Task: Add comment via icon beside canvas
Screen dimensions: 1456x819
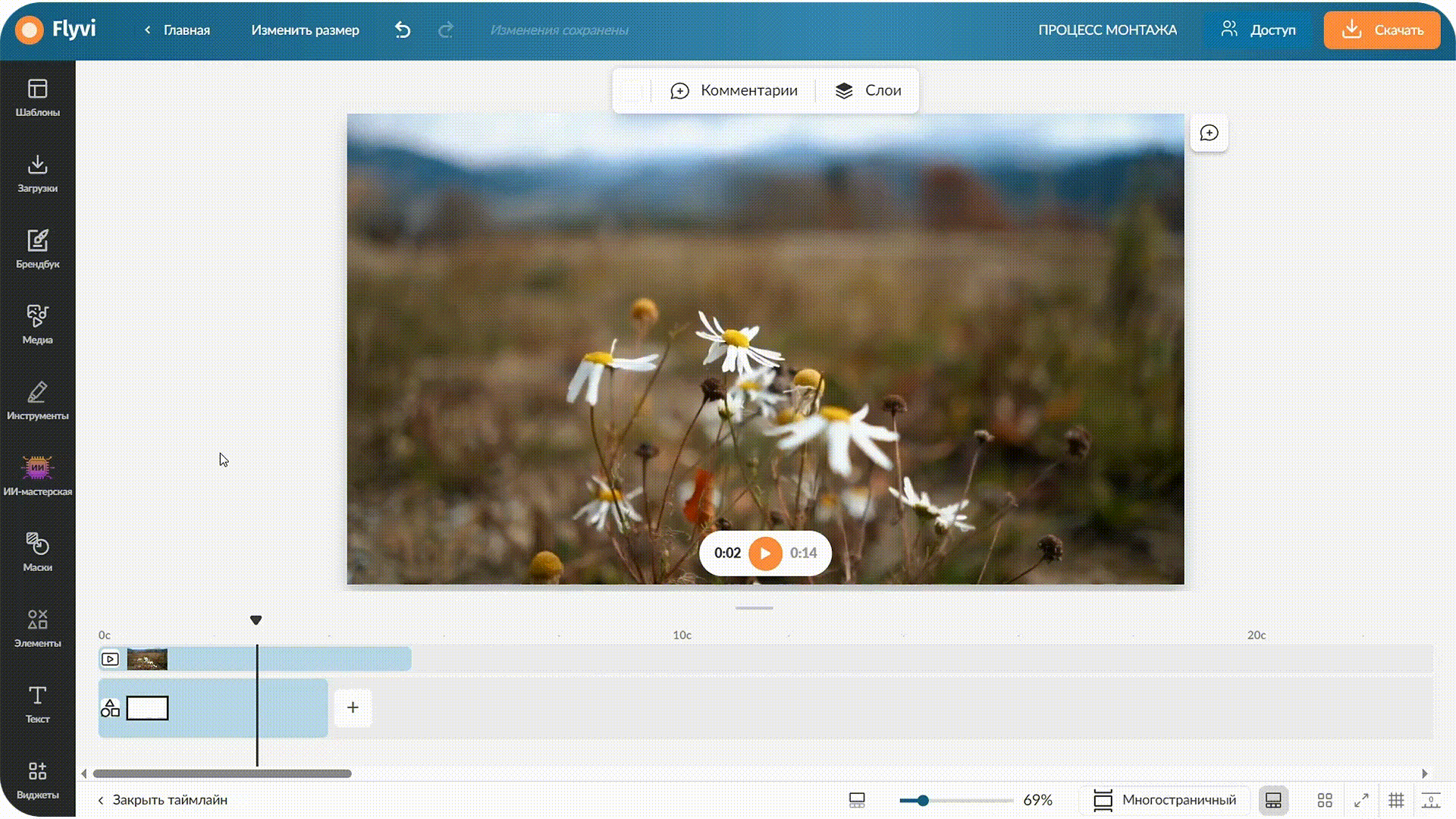Action: (1209, 133)
